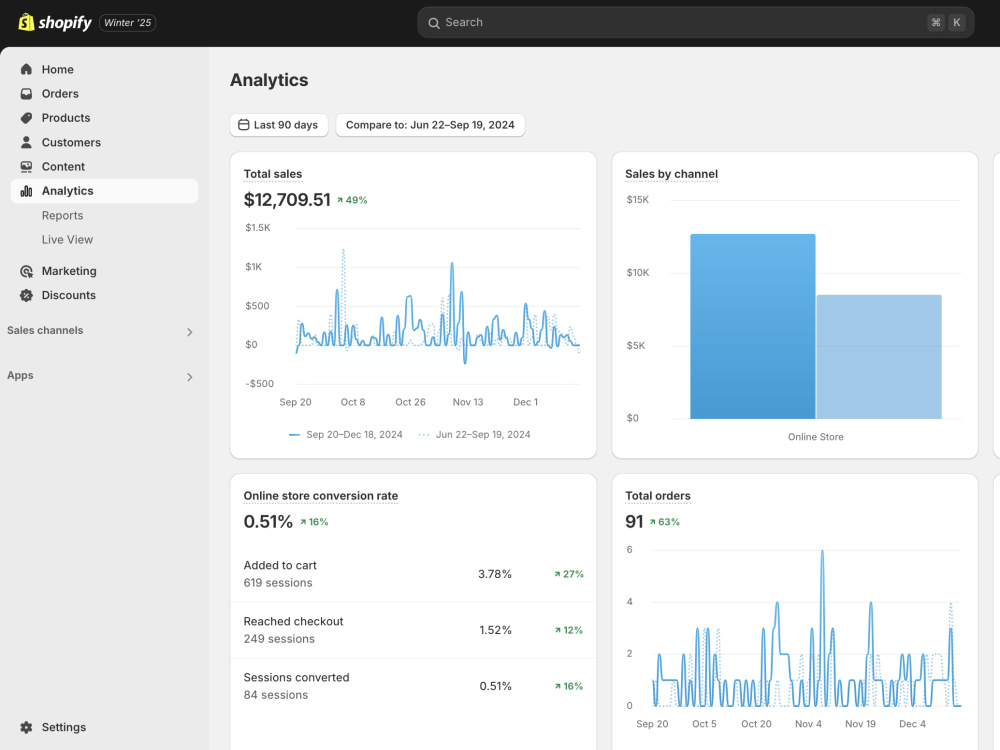The image size is (1000, 750).
Task: Click the 63% orders increase indicator
Action: point(665,522)
